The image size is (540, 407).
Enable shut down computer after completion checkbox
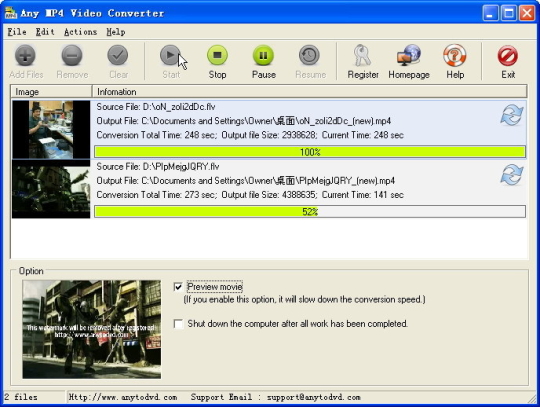pyautogui.click(x=178, y=324)
